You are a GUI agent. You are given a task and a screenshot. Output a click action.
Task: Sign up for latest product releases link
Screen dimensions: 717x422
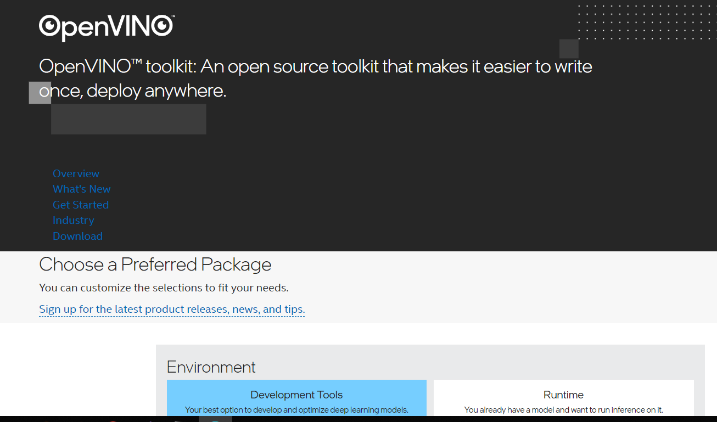(x=172, y=310)
